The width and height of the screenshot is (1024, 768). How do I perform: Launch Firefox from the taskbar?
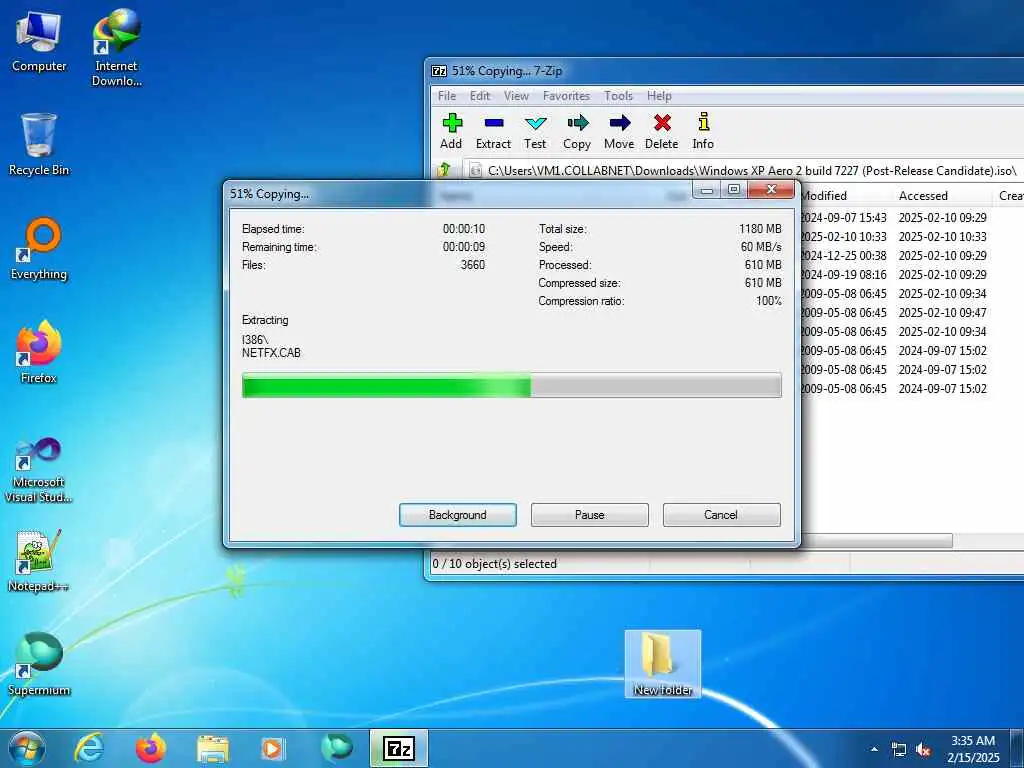click(x=150, y=748)
